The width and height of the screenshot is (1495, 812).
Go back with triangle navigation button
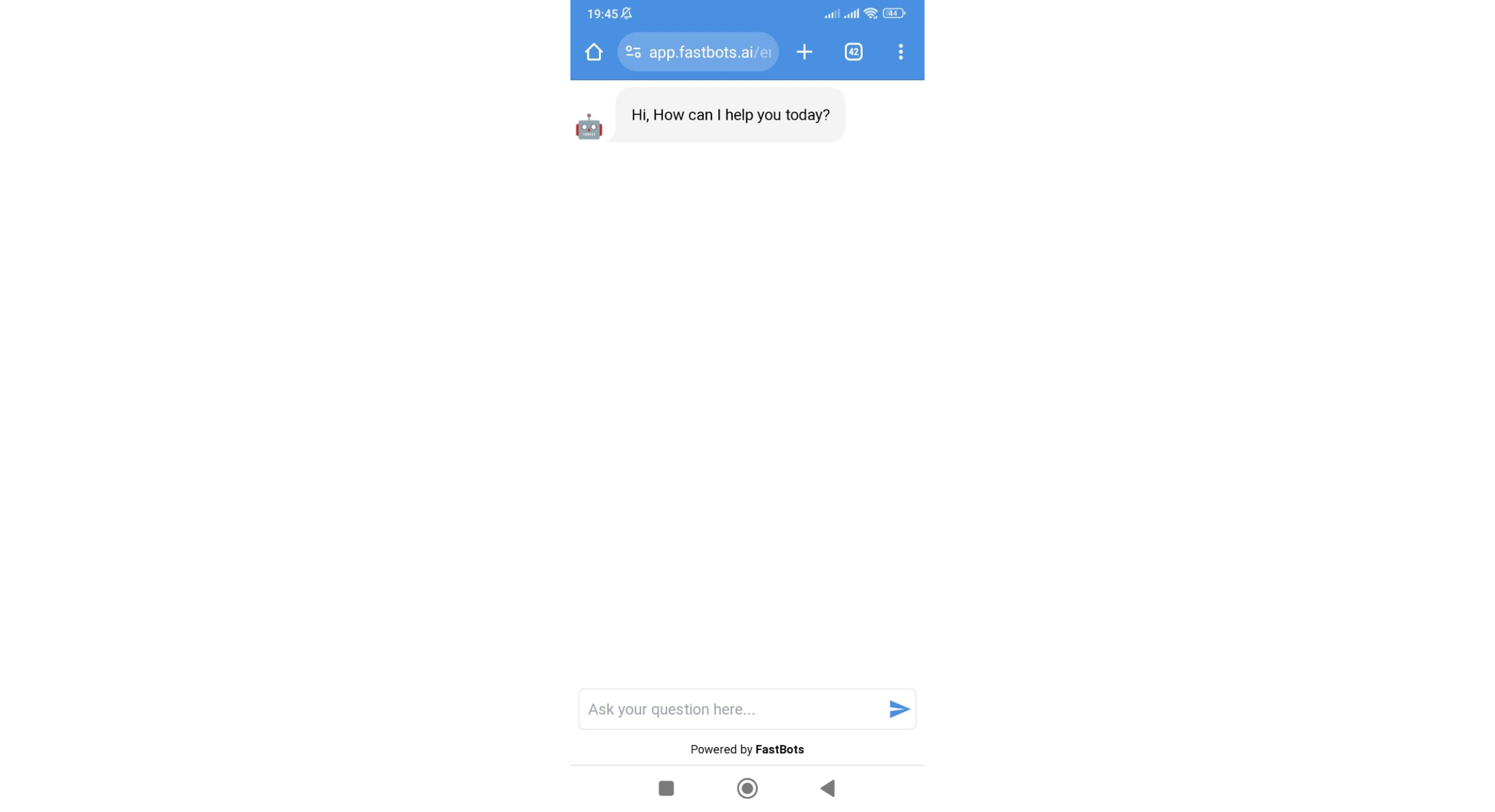point(827,788)
